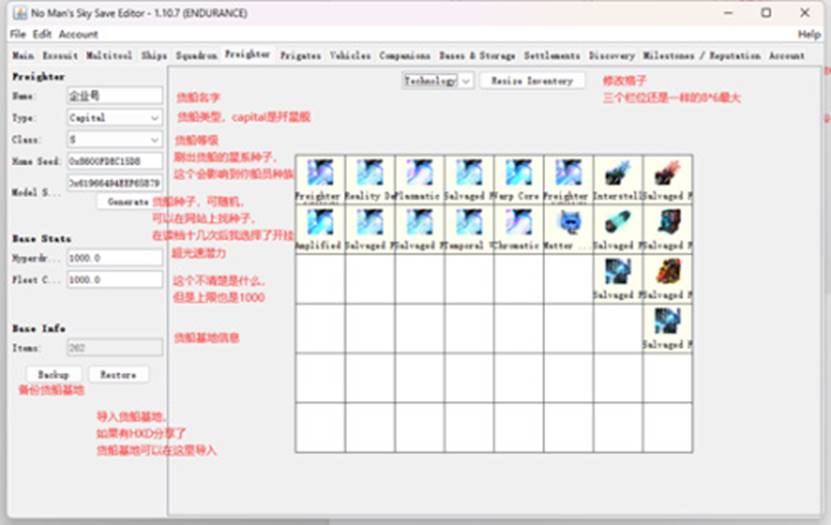
Task: Select the Salvaged item with dark cabinet icon
Action: [668, 229]
